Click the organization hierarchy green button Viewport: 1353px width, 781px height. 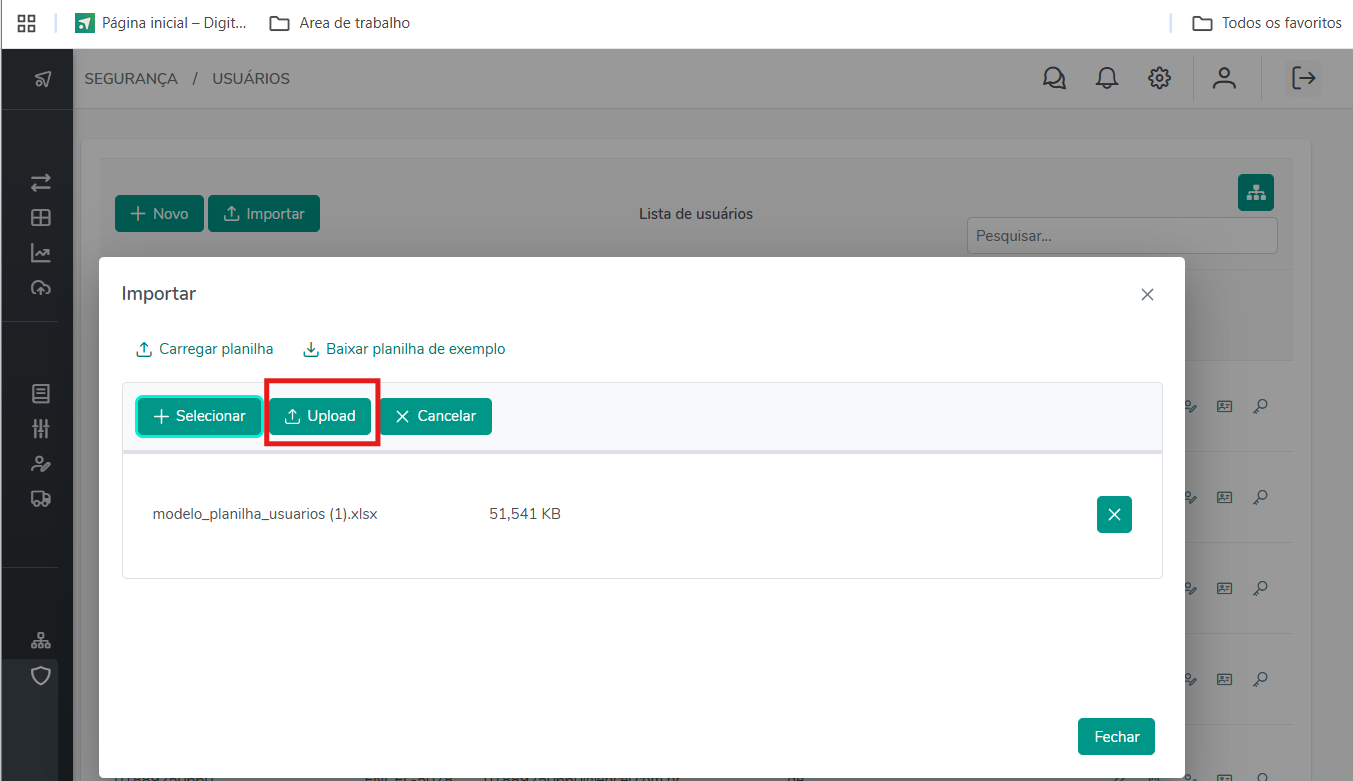[1255, 192]
